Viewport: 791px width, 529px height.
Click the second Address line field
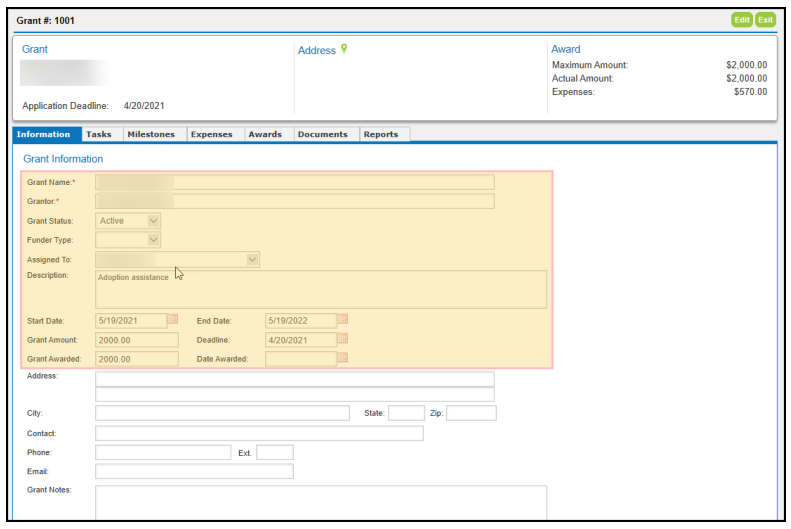point(295,394)
